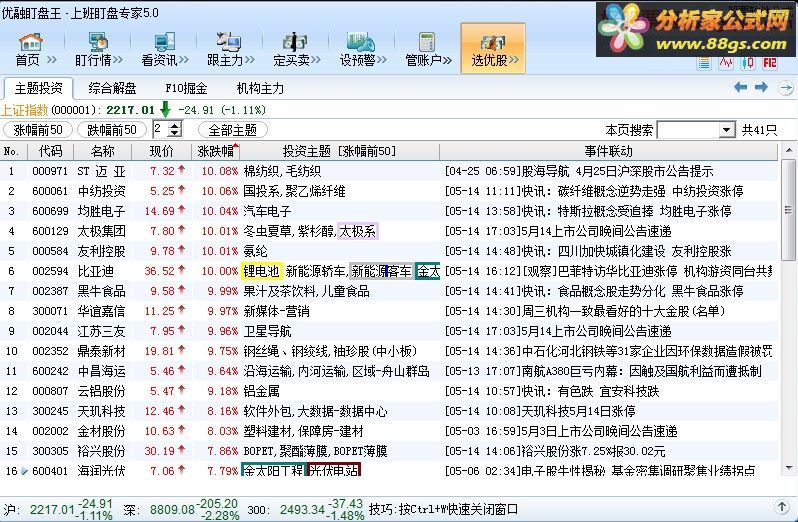Open the 上证指数 index link

(24, 110)
